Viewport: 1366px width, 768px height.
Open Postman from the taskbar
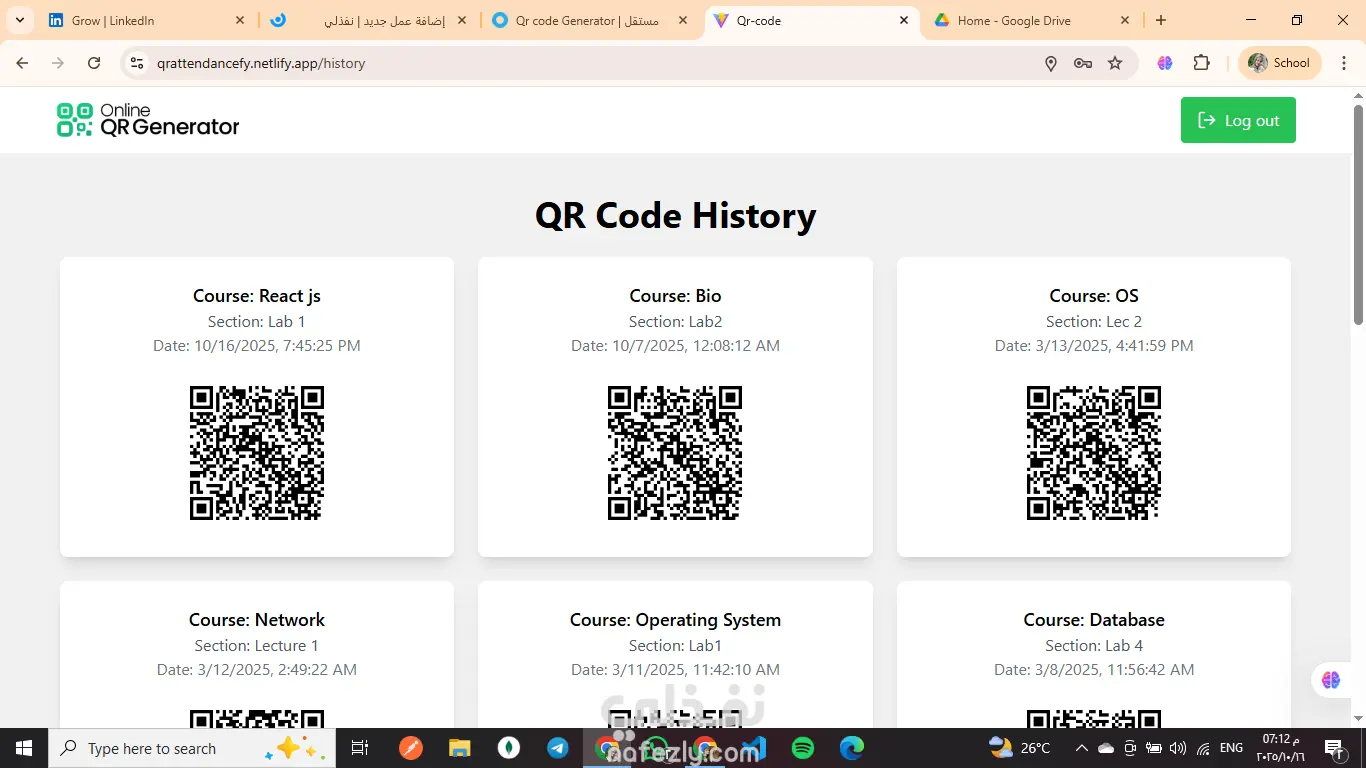tap(410, 748)
